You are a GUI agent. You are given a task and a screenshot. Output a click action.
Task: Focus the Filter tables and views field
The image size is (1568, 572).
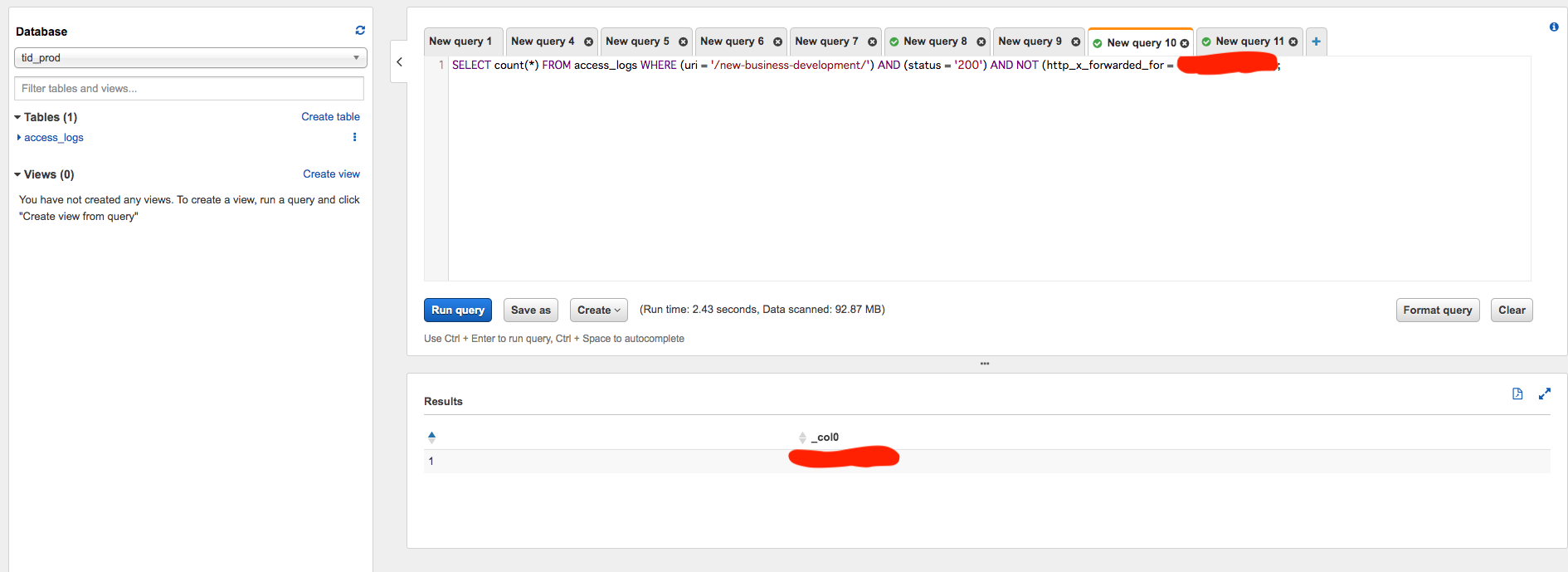(x=189, y=89)
